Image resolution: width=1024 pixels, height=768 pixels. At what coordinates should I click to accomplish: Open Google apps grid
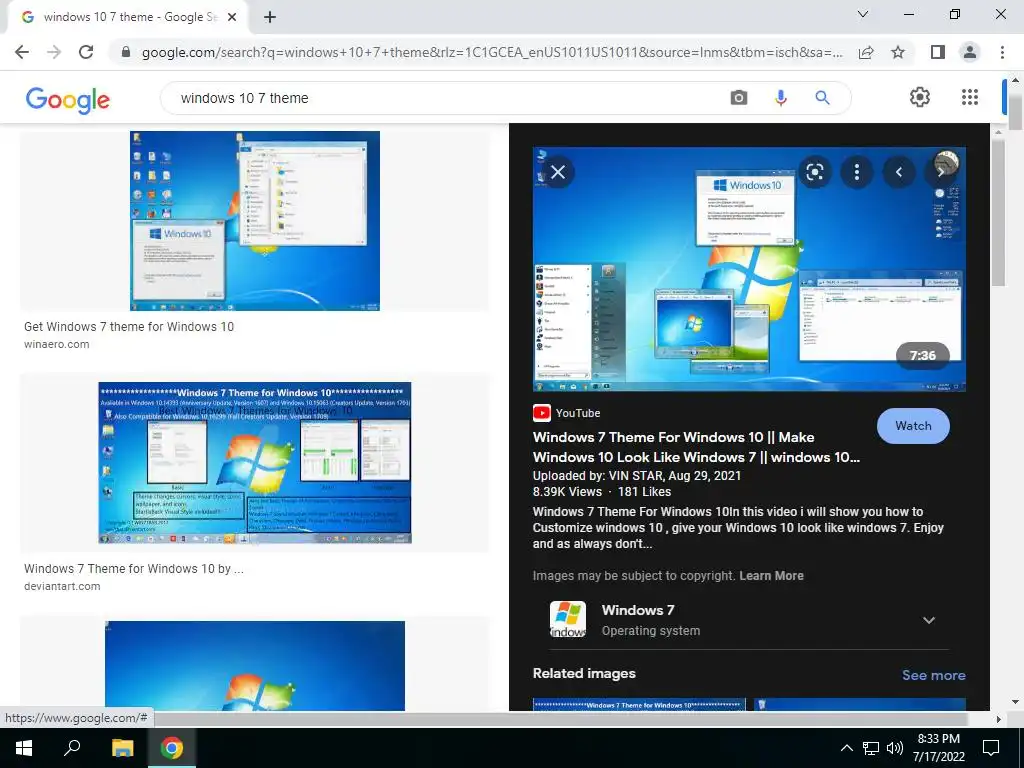[970, 97]
